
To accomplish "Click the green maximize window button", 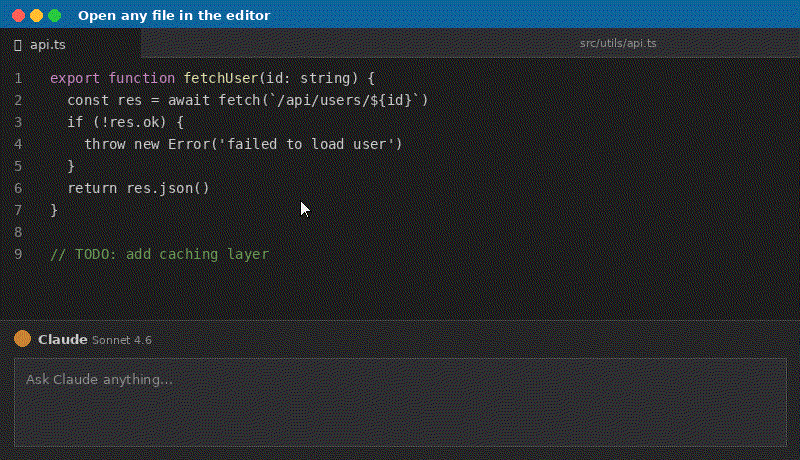I will 55,16.
